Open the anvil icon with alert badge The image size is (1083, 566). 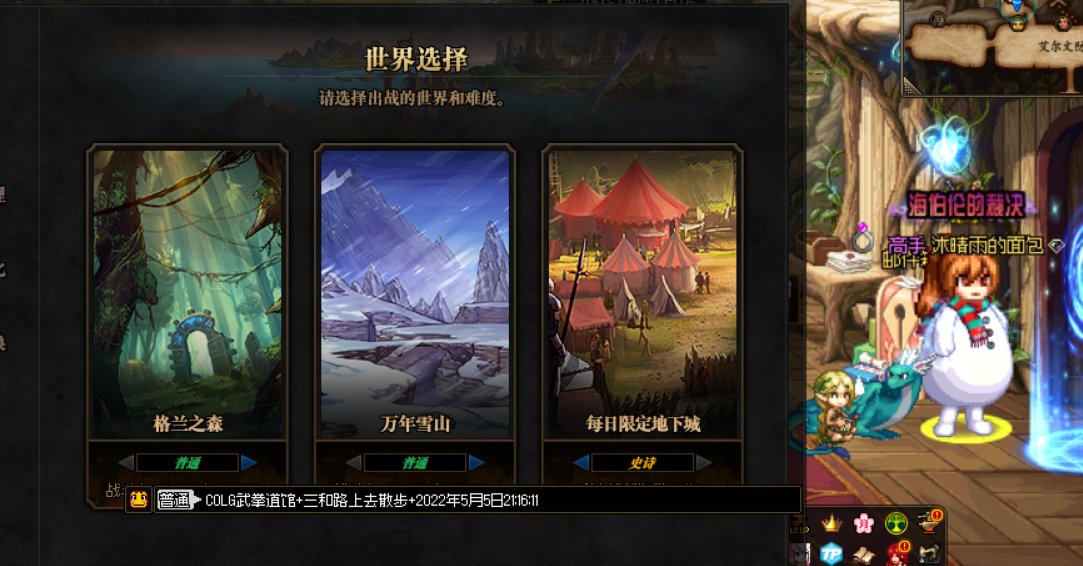tap(930, 522)
